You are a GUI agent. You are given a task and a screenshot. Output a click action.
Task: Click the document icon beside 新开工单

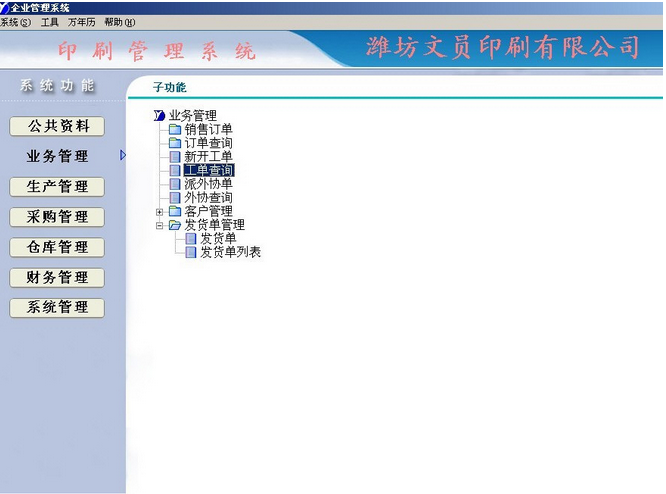point(175,157)
